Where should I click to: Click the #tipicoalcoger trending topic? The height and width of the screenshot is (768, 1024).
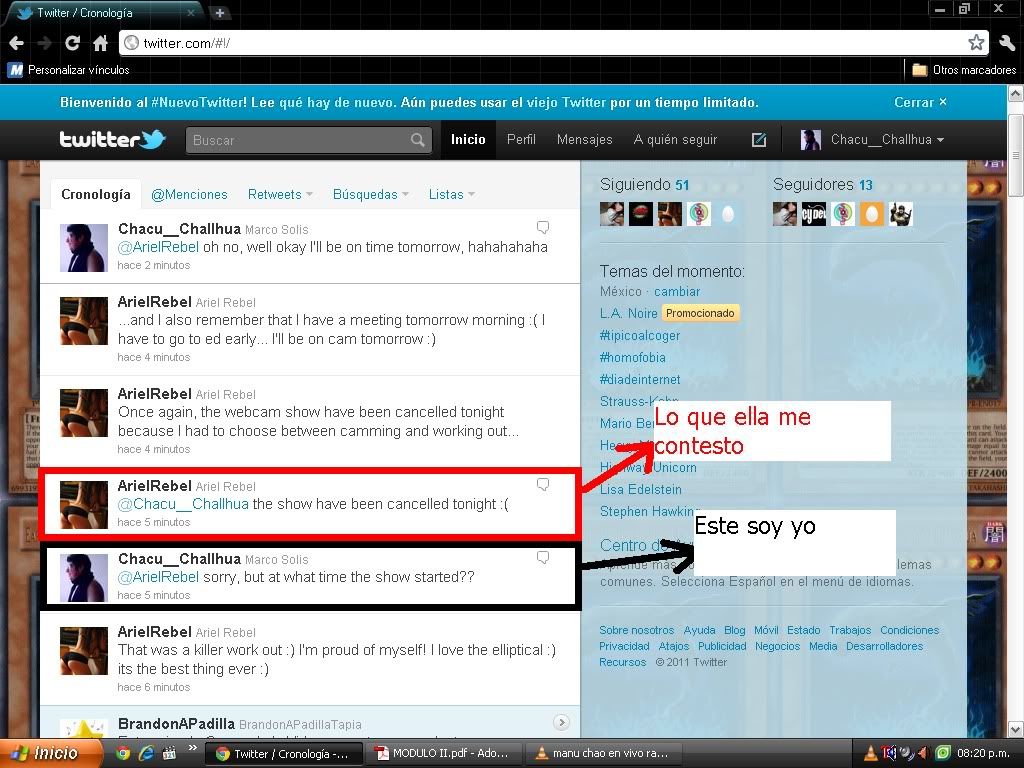[640, 335]
